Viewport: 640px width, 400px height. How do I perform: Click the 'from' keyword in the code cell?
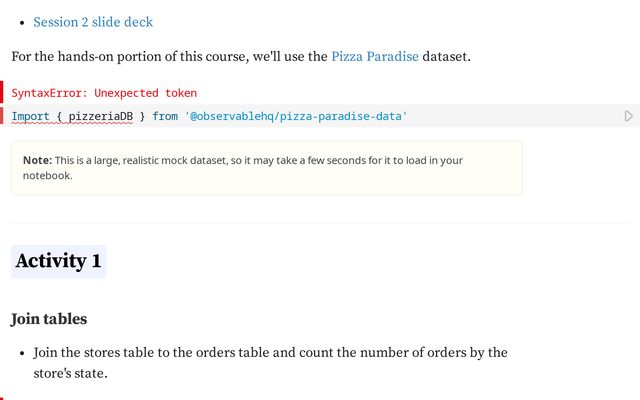[166, 117]
